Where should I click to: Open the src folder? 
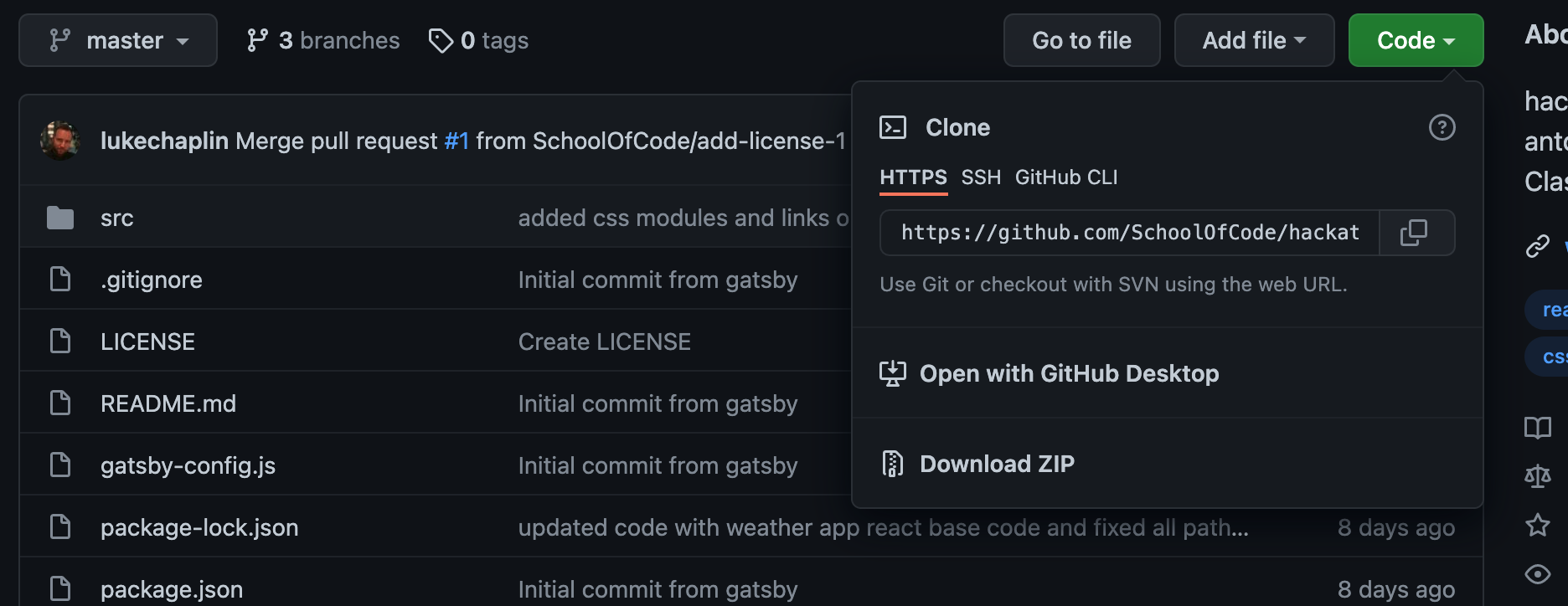117,218
